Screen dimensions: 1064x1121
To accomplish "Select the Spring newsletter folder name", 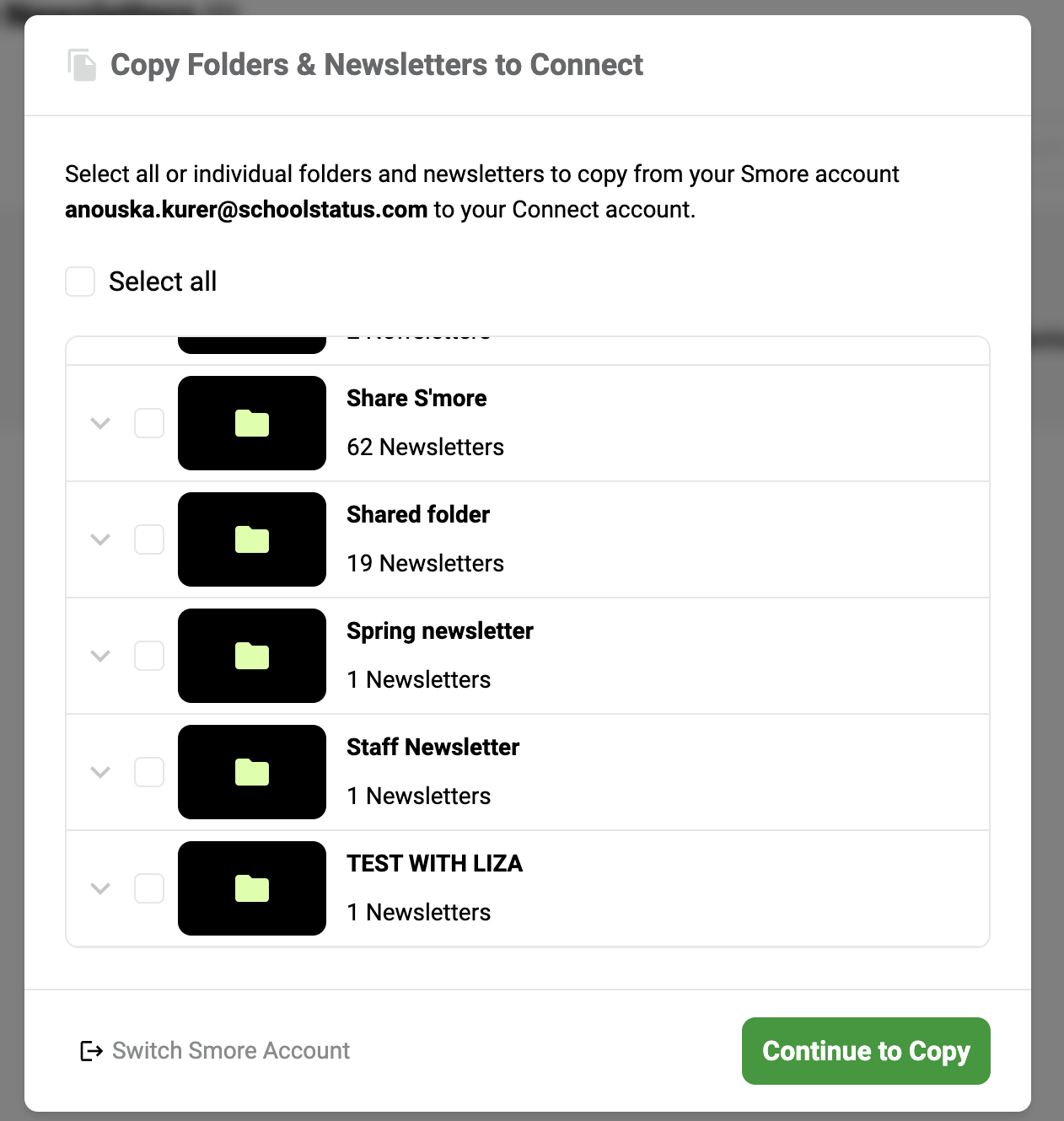I will [x=440, y=631].
